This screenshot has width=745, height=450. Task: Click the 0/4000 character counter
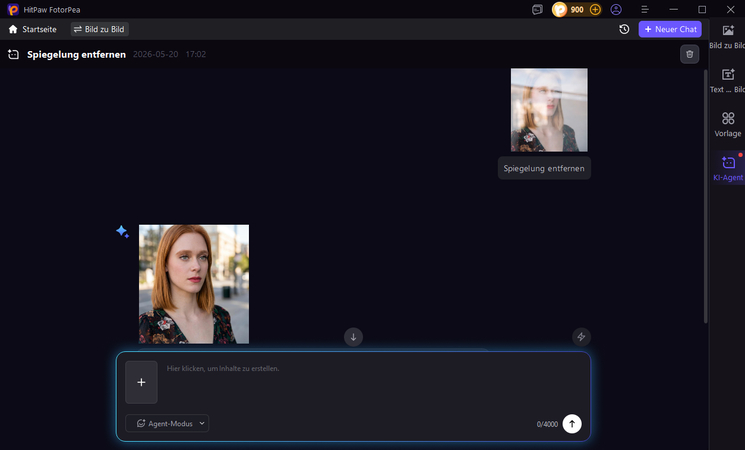pyautogui.click(x=547, y=424)
